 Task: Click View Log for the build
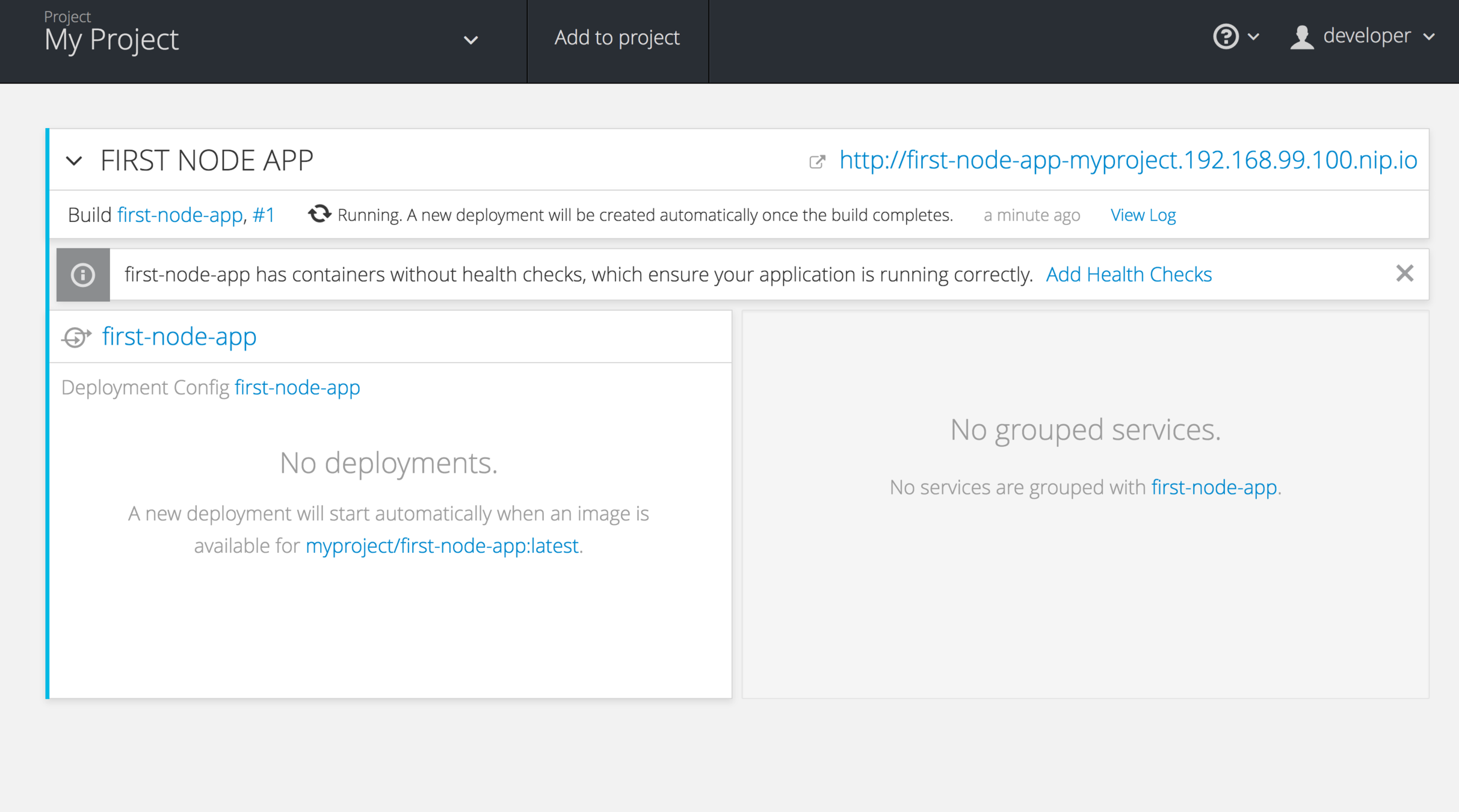coord(1143,215)
